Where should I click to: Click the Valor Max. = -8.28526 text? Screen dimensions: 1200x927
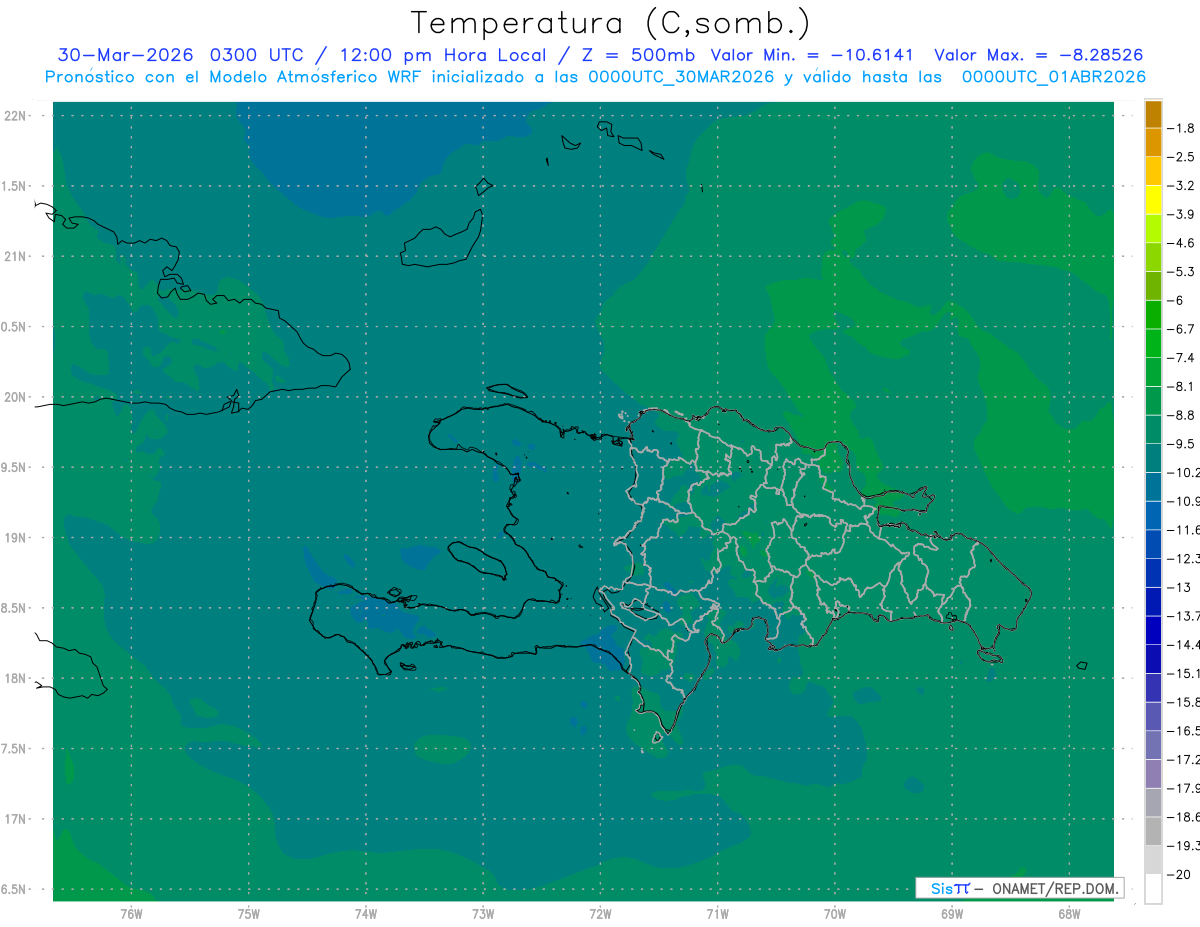point(1039,55)
